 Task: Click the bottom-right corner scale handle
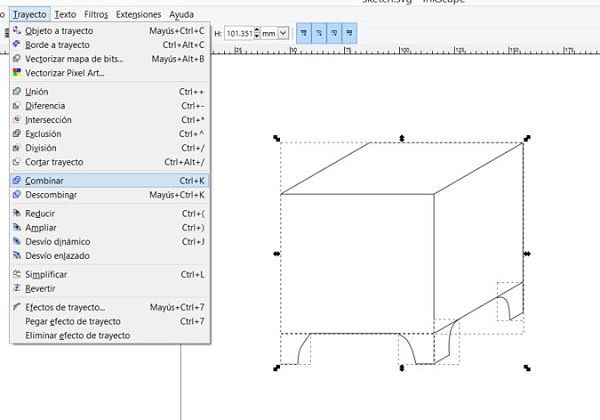527,368
